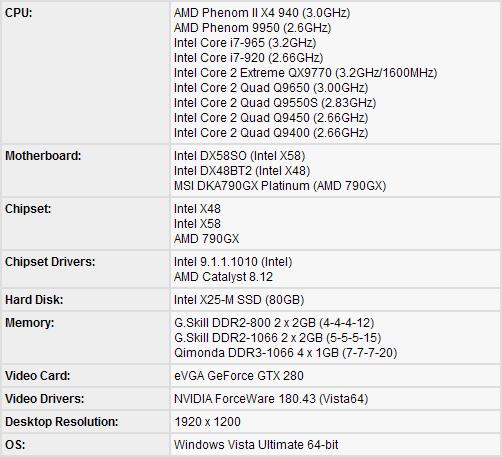Click MSI DKA790GX Platinum entry
The image size is (502, 457).
pyautogui.click(x=280, y=186)
